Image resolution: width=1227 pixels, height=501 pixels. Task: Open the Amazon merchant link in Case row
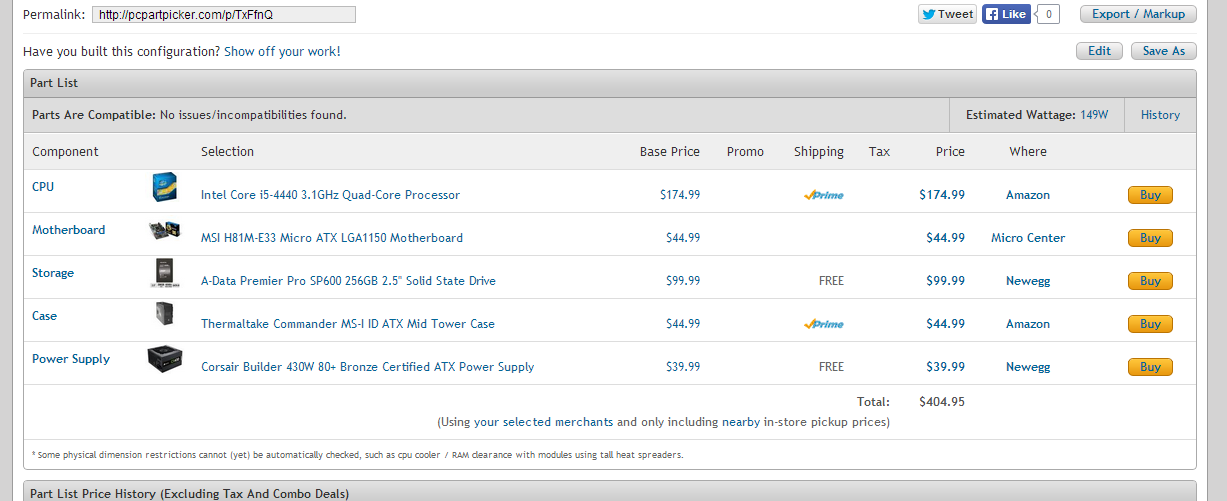pyautogui.click(x=1028, y=324)
